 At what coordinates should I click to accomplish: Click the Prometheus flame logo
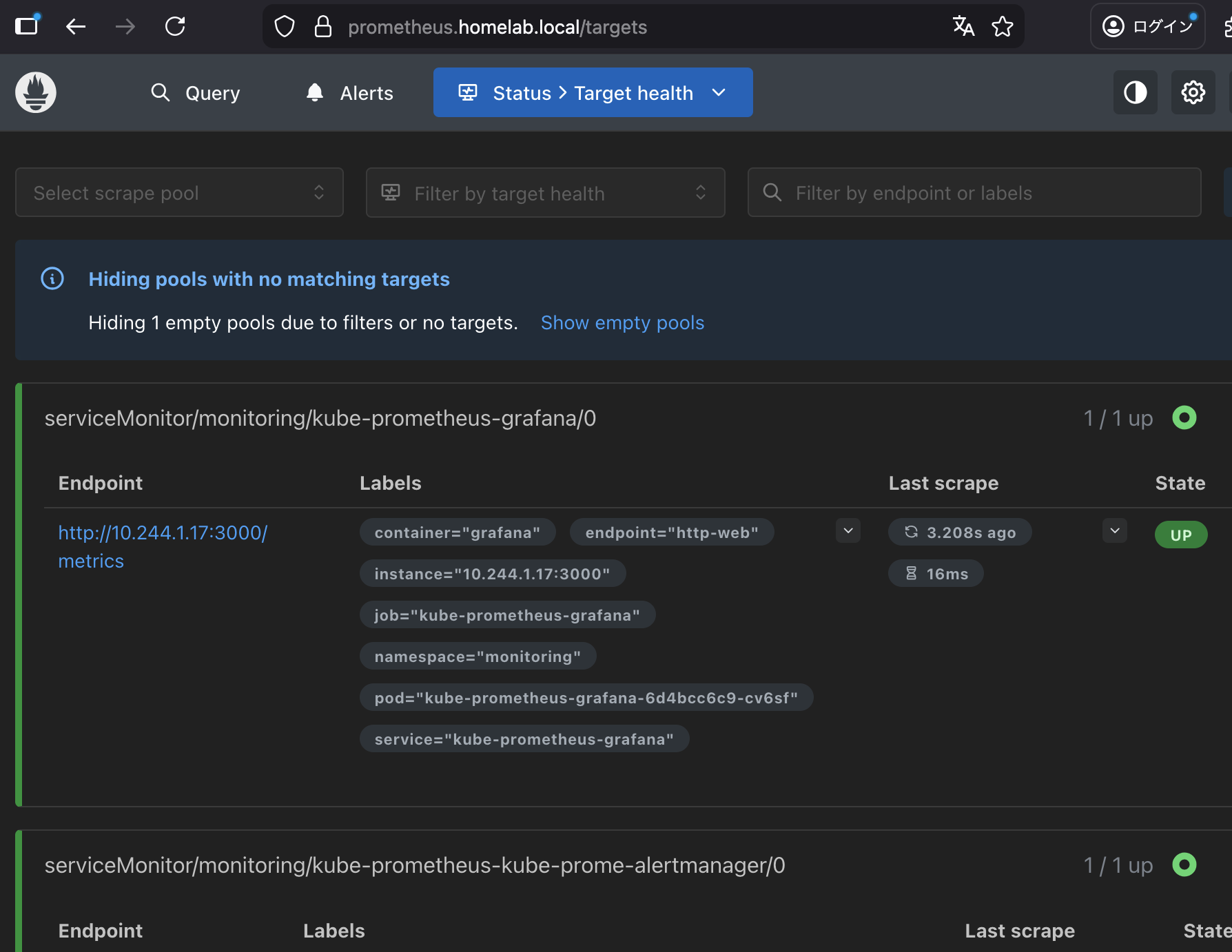[36, 92]
